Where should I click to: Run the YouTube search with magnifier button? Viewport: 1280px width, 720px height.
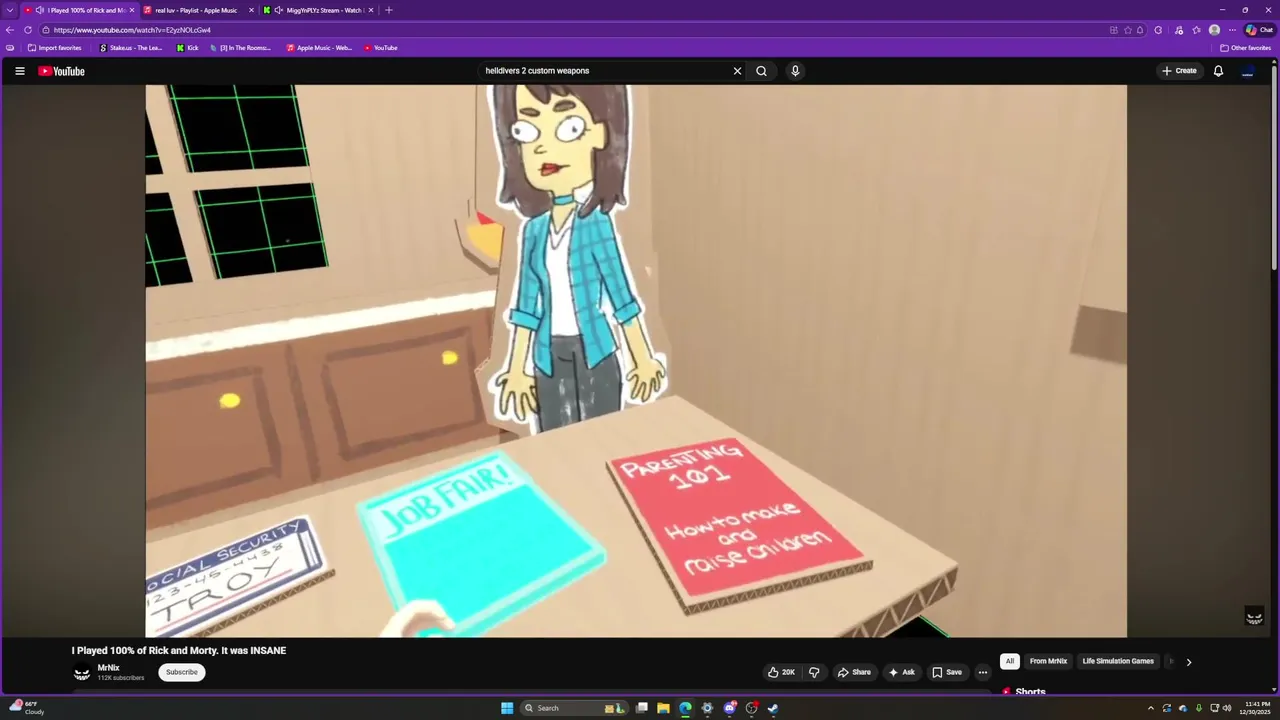[761, 71]
